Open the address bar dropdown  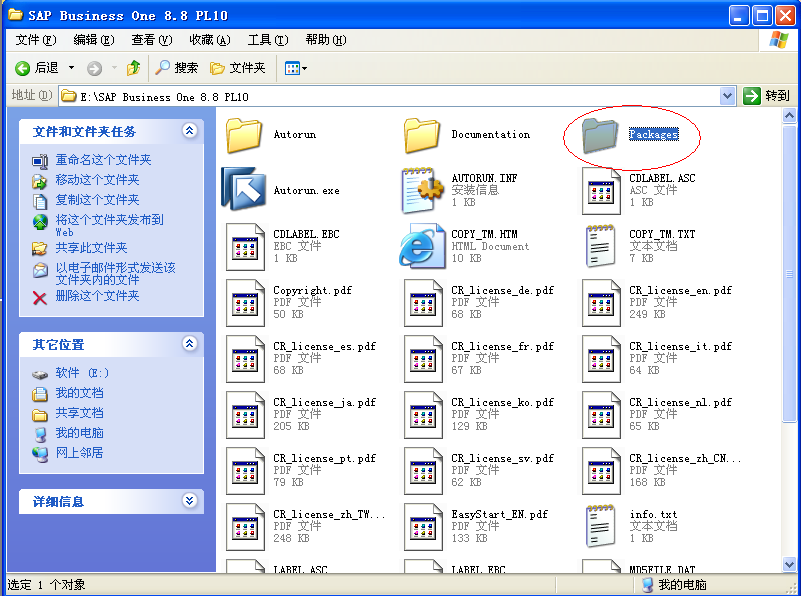[x=727, y=96]
